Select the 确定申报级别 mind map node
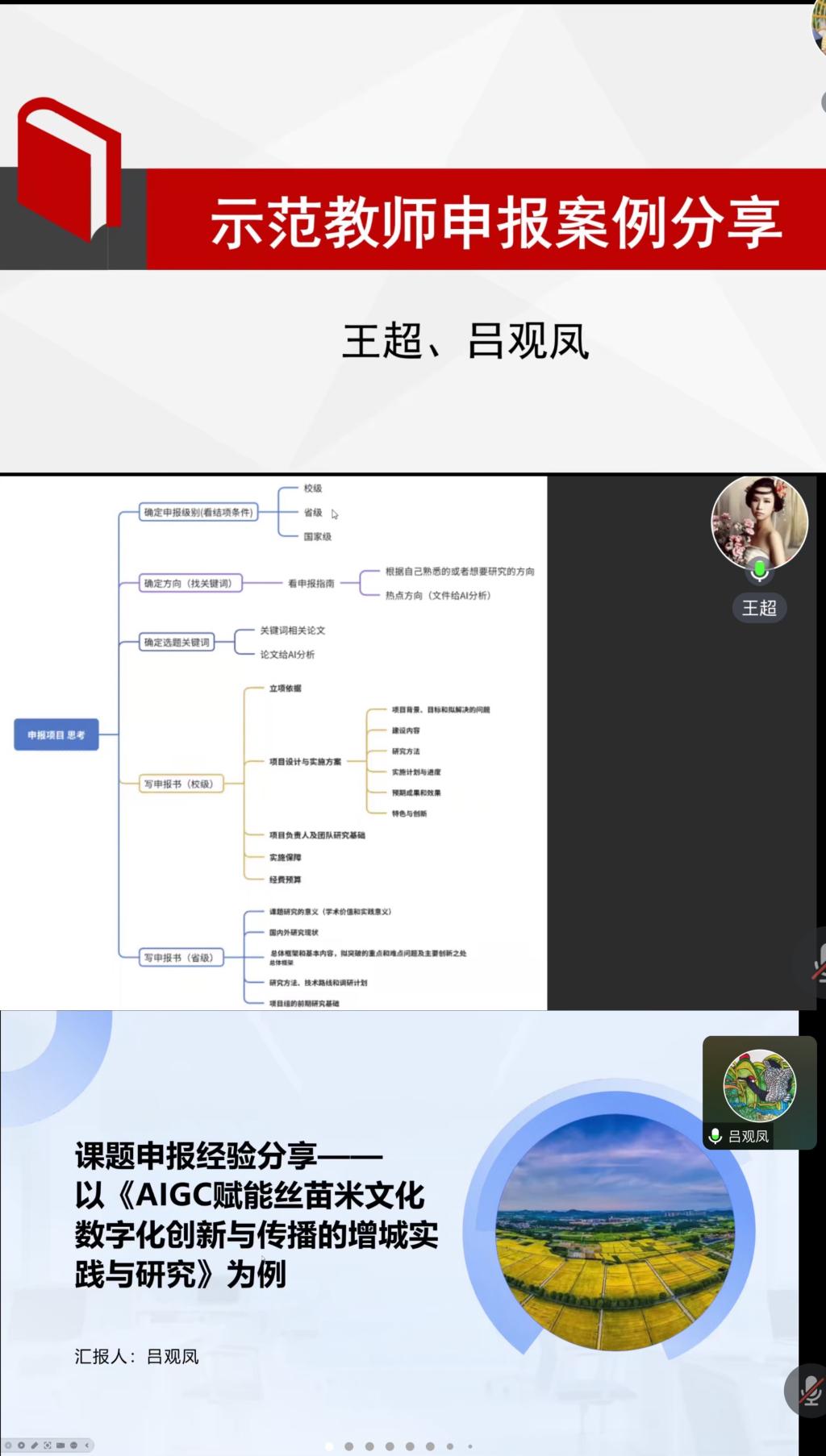The width and height of the screenshot is (826, 1456). pyautogui.click(x=198, y=512)
